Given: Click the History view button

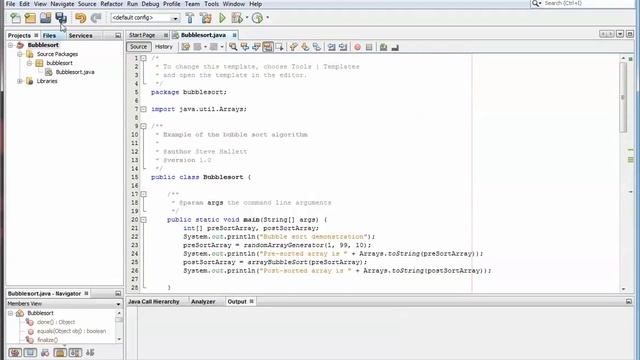Looking at the screenshot, I should (164, 47).
